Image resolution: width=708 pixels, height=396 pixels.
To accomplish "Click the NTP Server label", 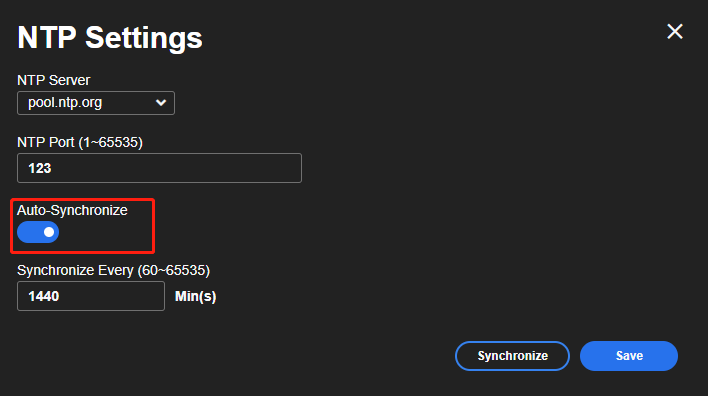I will (x=54, y=80).
